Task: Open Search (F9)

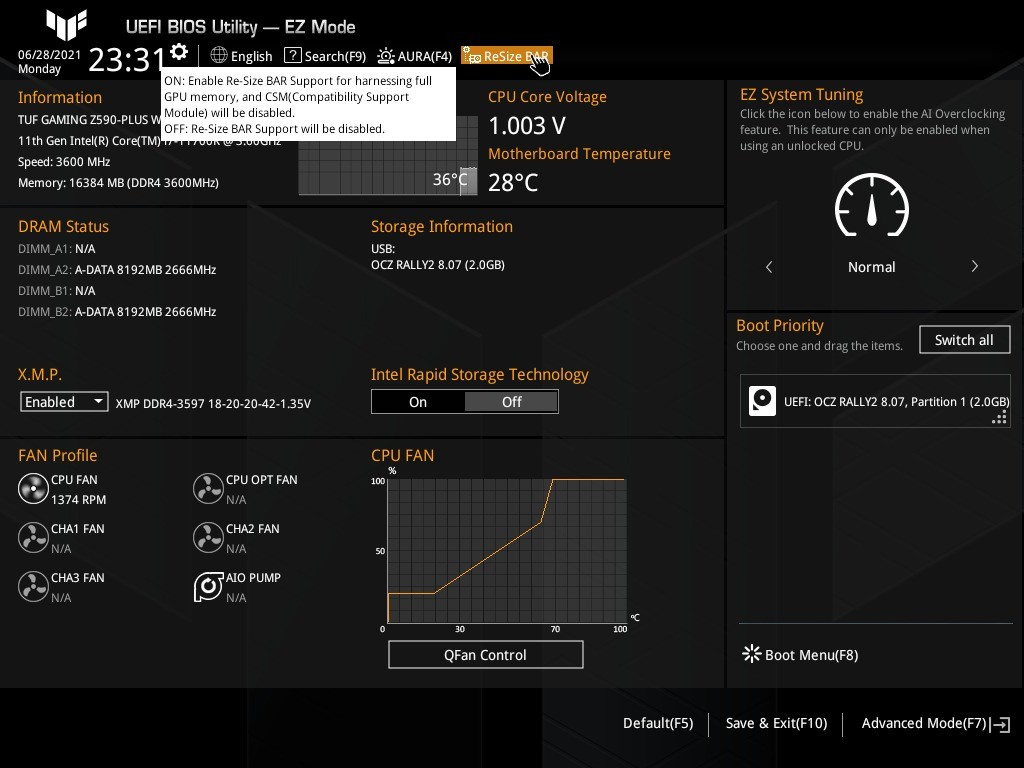Action: (325, 56)
